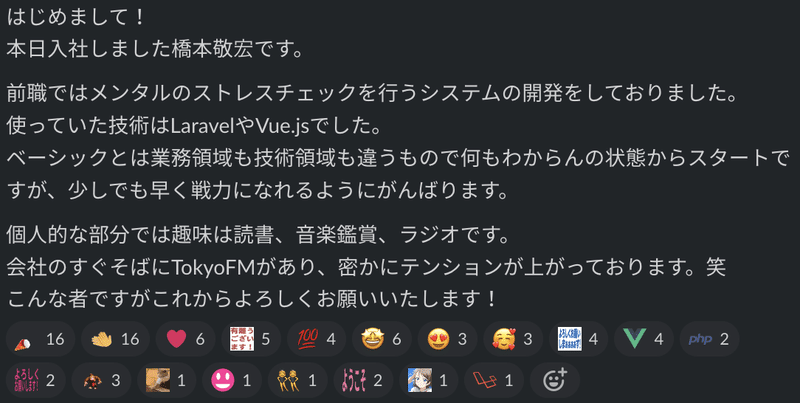The height and width of the screenshot is (403, 800).
Task: React with the pink ようこそ emoji
Action: 363,380
